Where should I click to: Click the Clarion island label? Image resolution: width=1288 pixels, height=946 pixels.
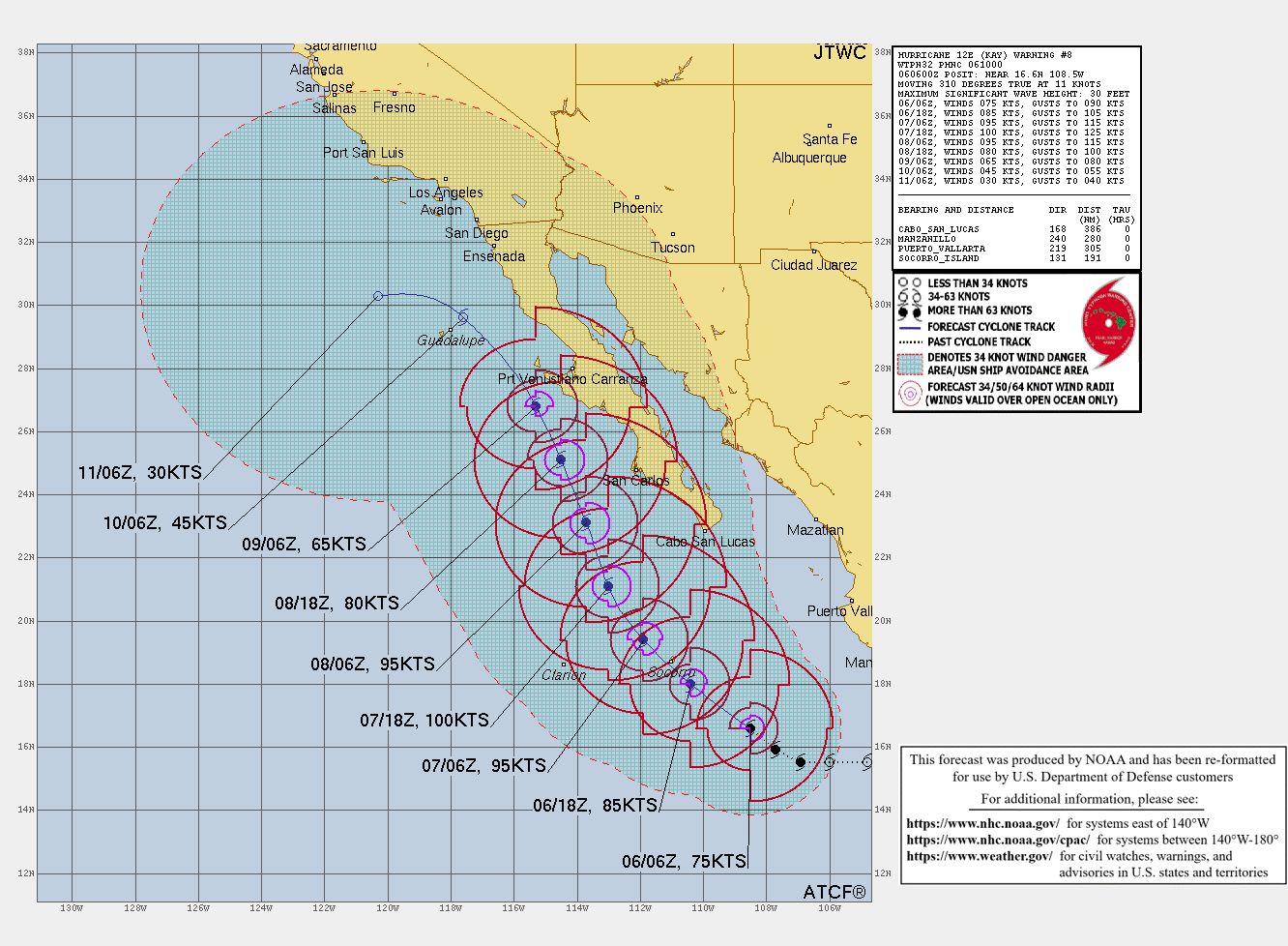click(x=564, y=675)
